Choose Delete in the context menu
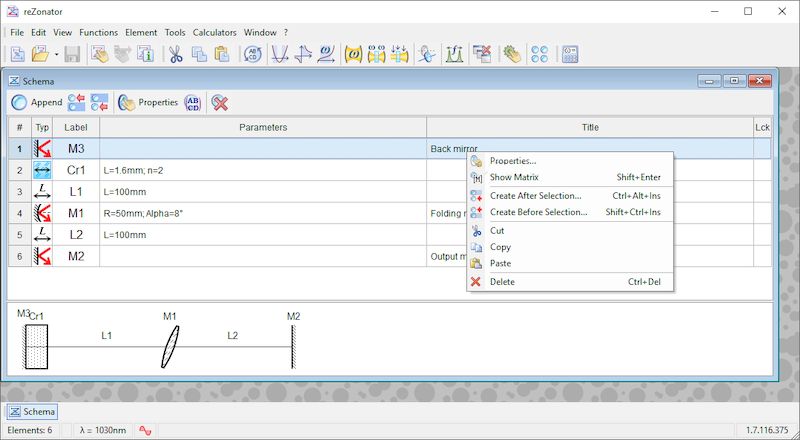 pos(502,282)
